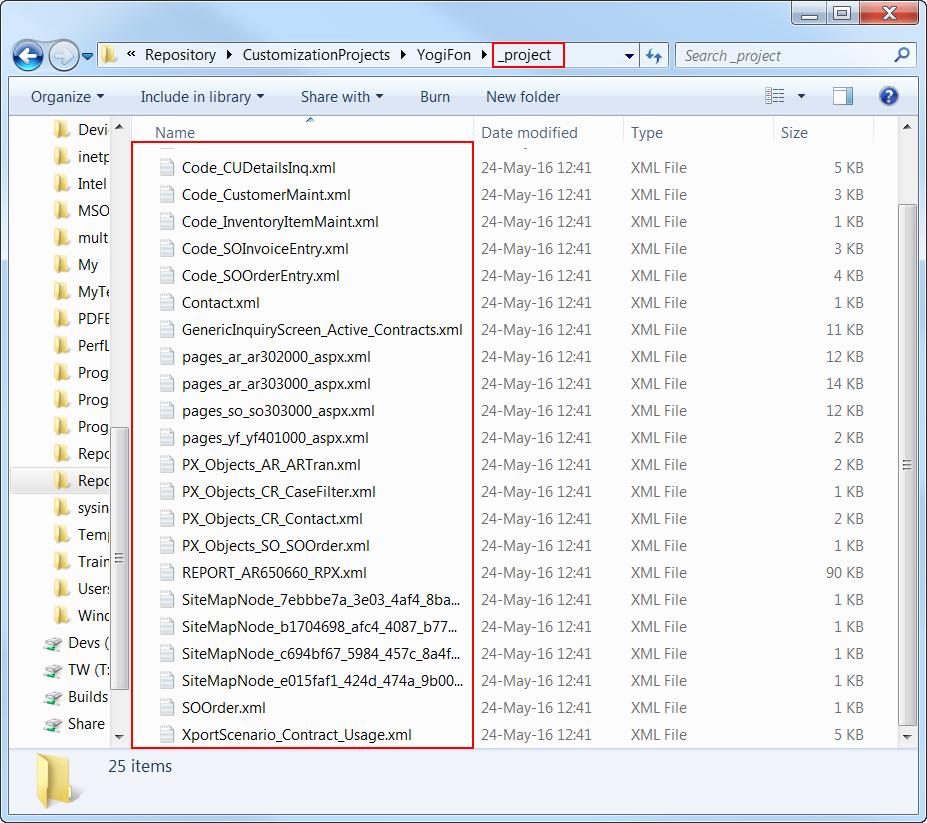927x823 pixels.
Task: Click the Burn toolbar button
Action: [435, 97]
